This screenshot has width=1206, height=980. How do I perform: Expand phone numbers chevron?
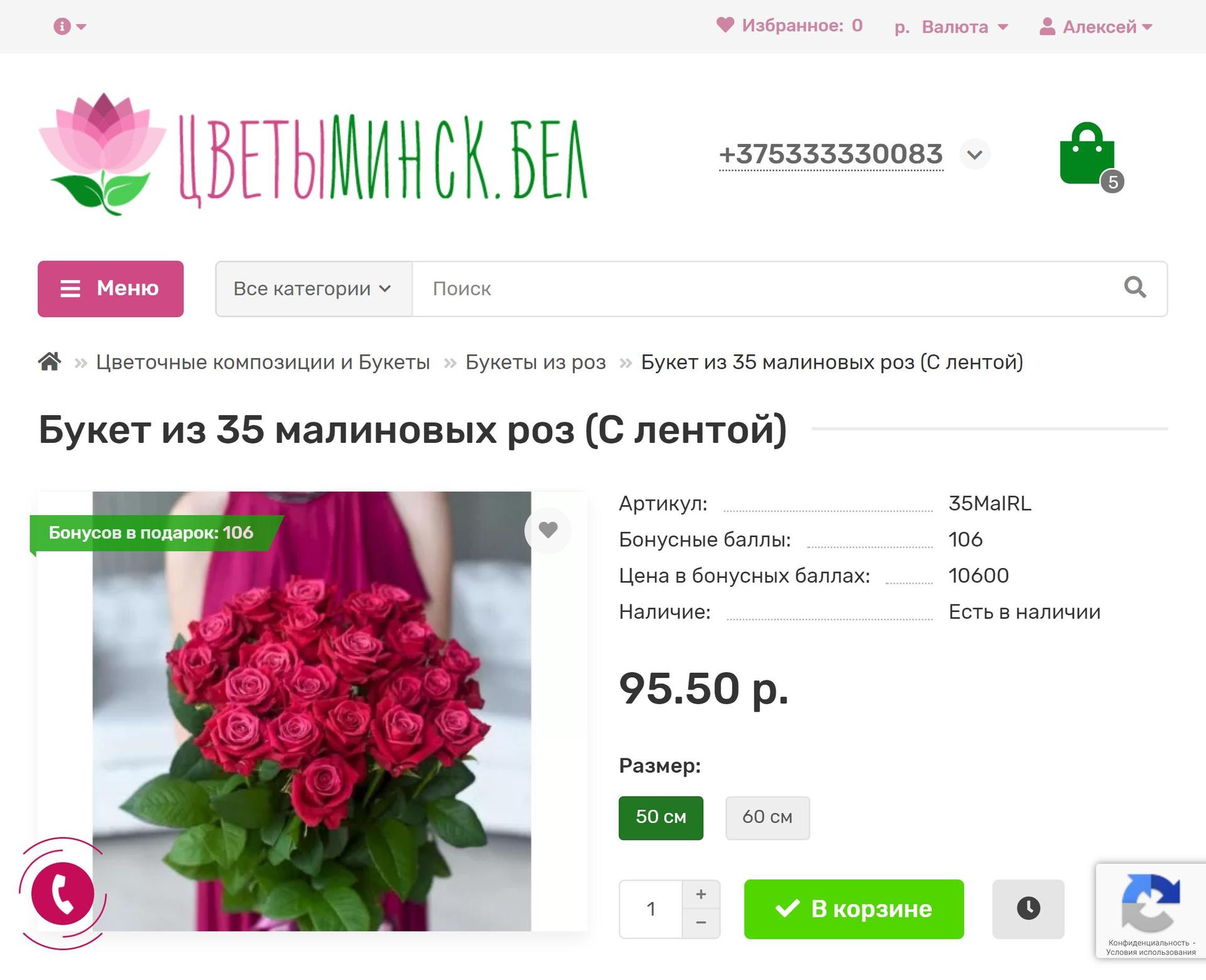tap(975, 155)
